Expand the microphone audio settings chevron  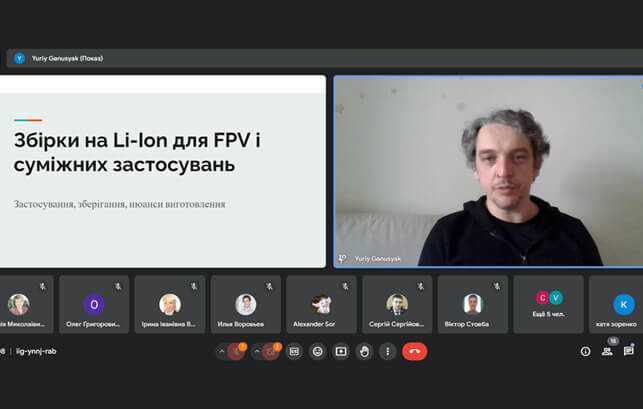point(222,352)
